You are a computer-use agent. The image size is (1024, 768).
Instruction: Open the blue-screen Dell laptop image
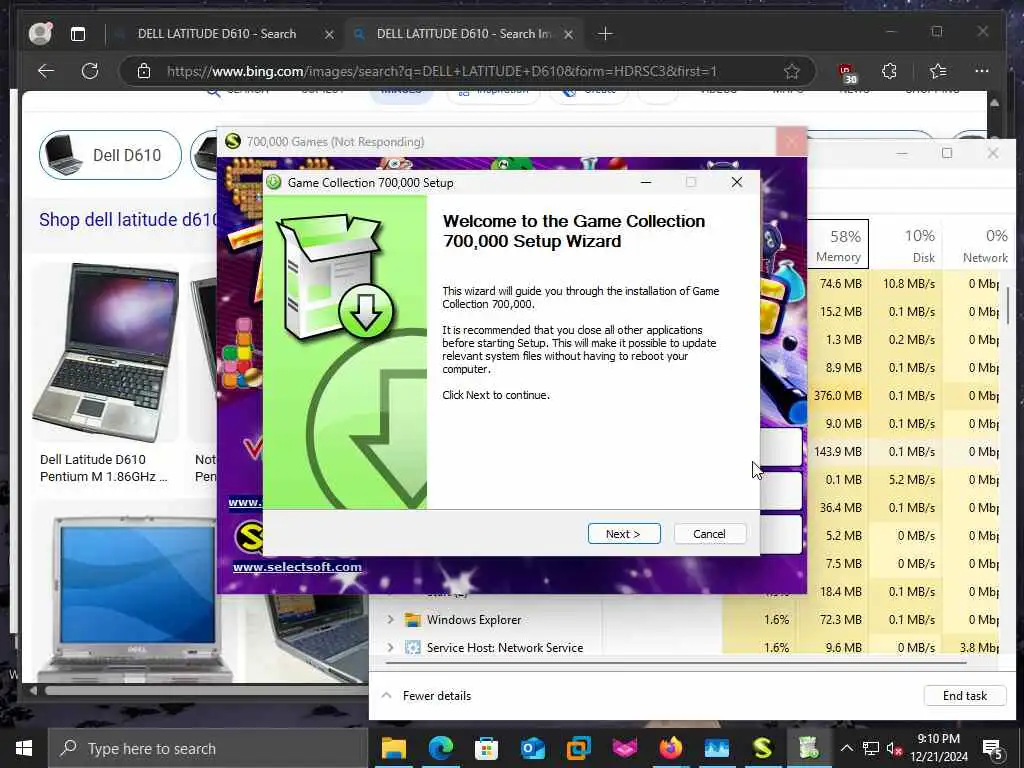[x=134, y=598]
